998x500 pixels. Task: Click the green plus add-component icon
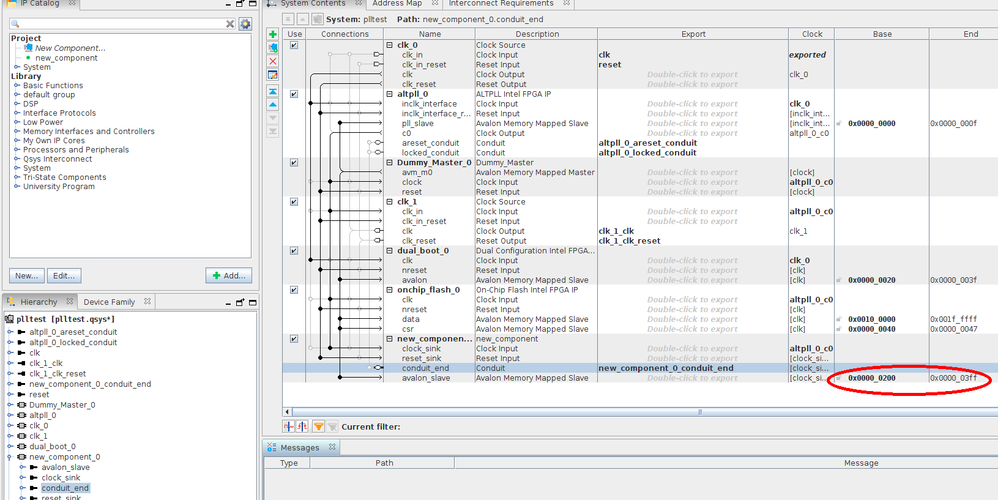pyautogui.click(x=273, y=34)
